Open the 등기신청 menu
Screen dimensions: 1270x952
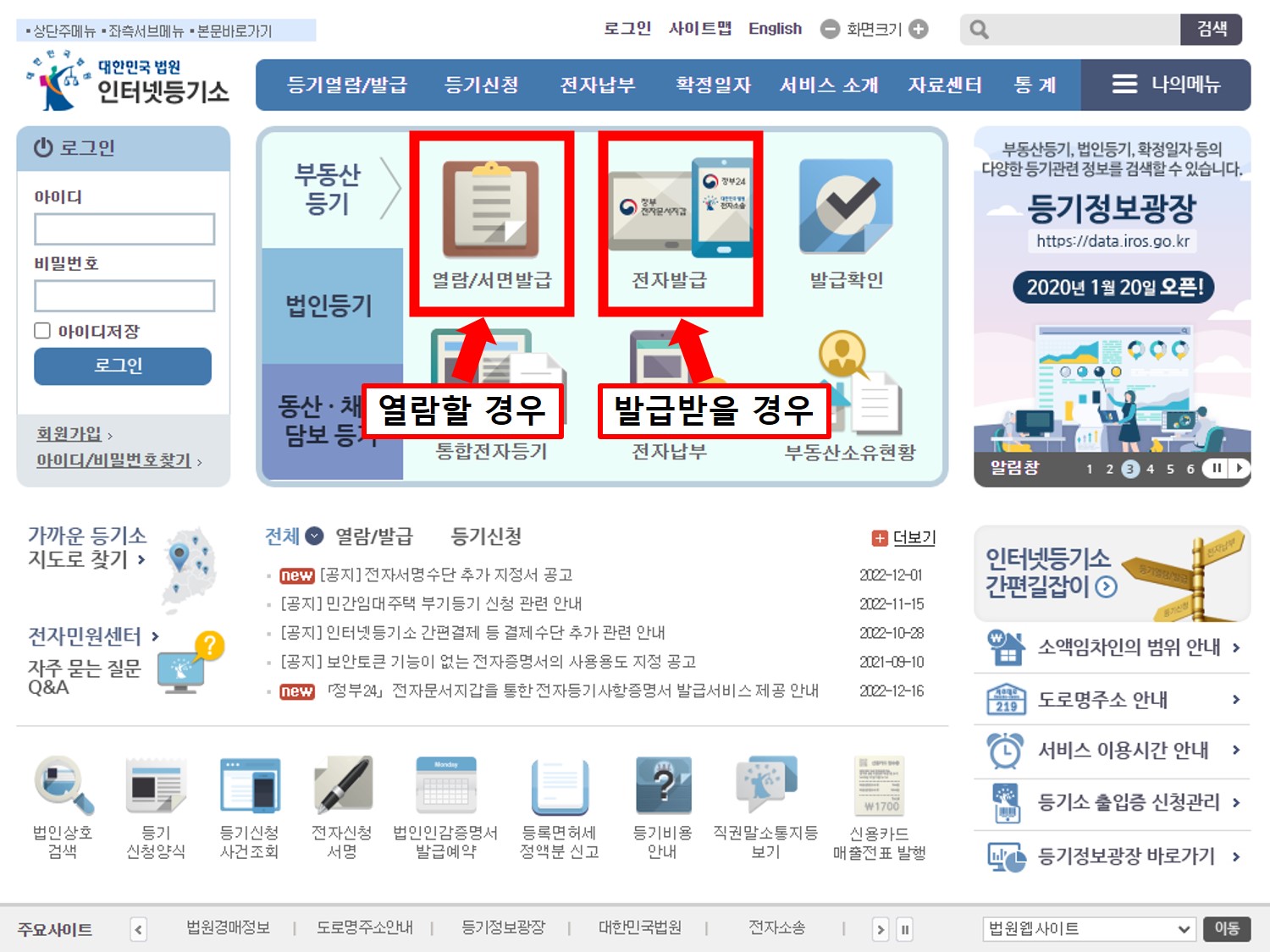(x=481, y=84)
